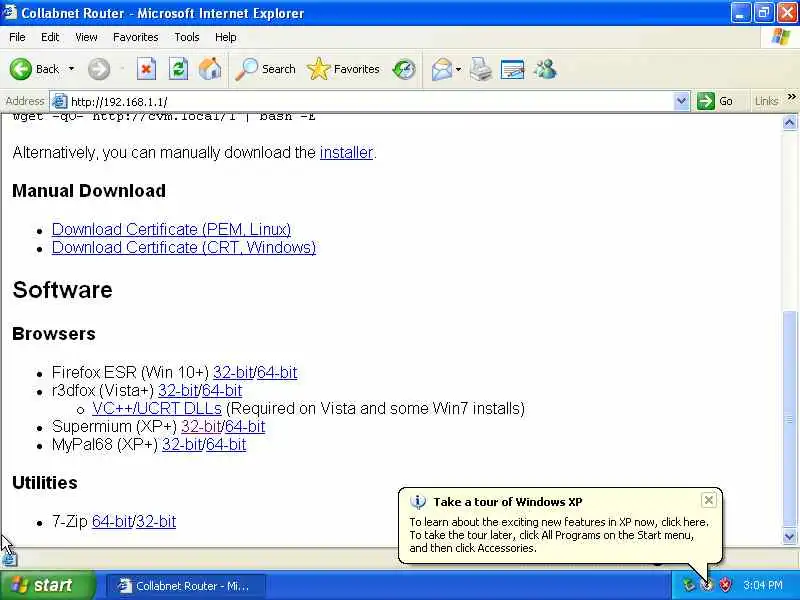The width and height of the screenshot is (800, 600).
Task: Open the View menu
Action: click(x=86, y=37)
